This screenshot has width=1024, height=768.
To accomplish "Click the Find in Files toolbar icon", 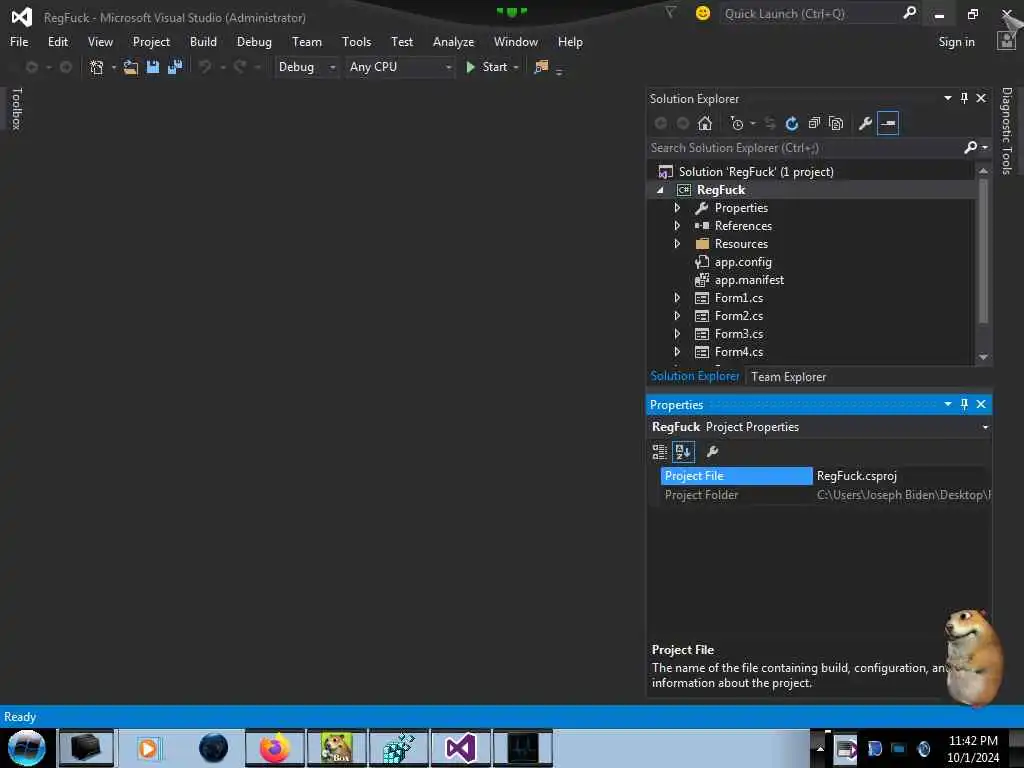I will point(541,67).
